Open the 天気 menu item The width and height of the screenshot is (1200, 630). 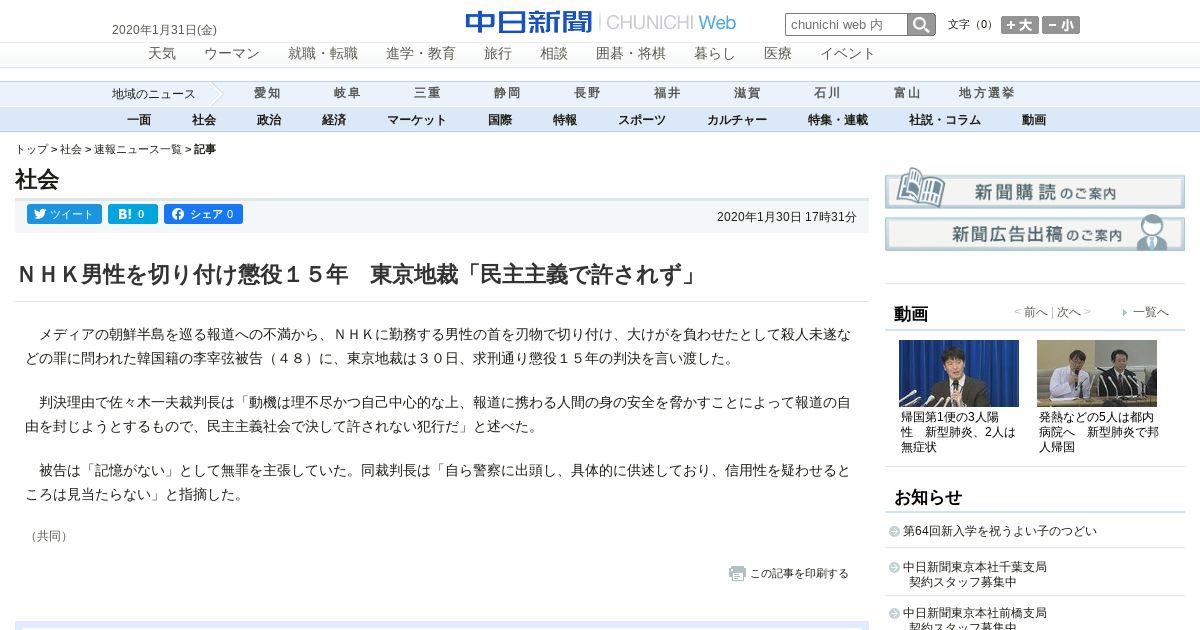162,54
